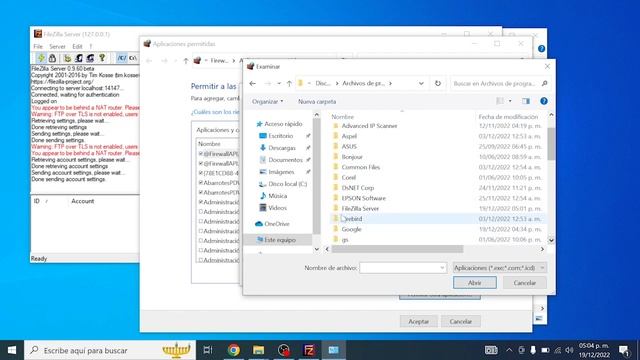This screenshot has width=640, height=360.
Task: Click Aceptar in the firewall window
Action: [x=419, y=321]
